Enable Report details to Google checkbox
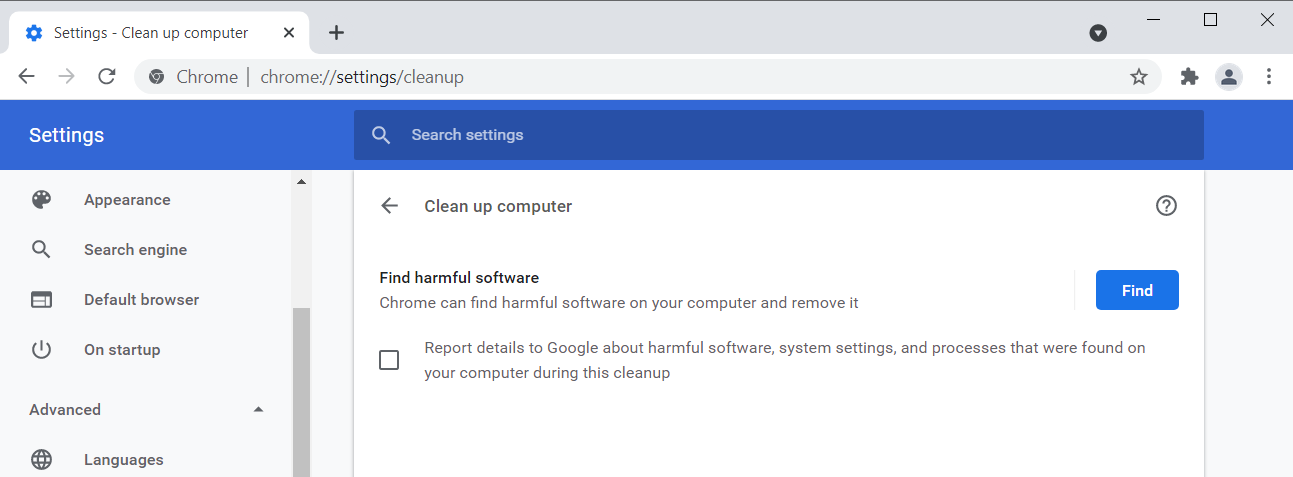 tap(389, 360)
